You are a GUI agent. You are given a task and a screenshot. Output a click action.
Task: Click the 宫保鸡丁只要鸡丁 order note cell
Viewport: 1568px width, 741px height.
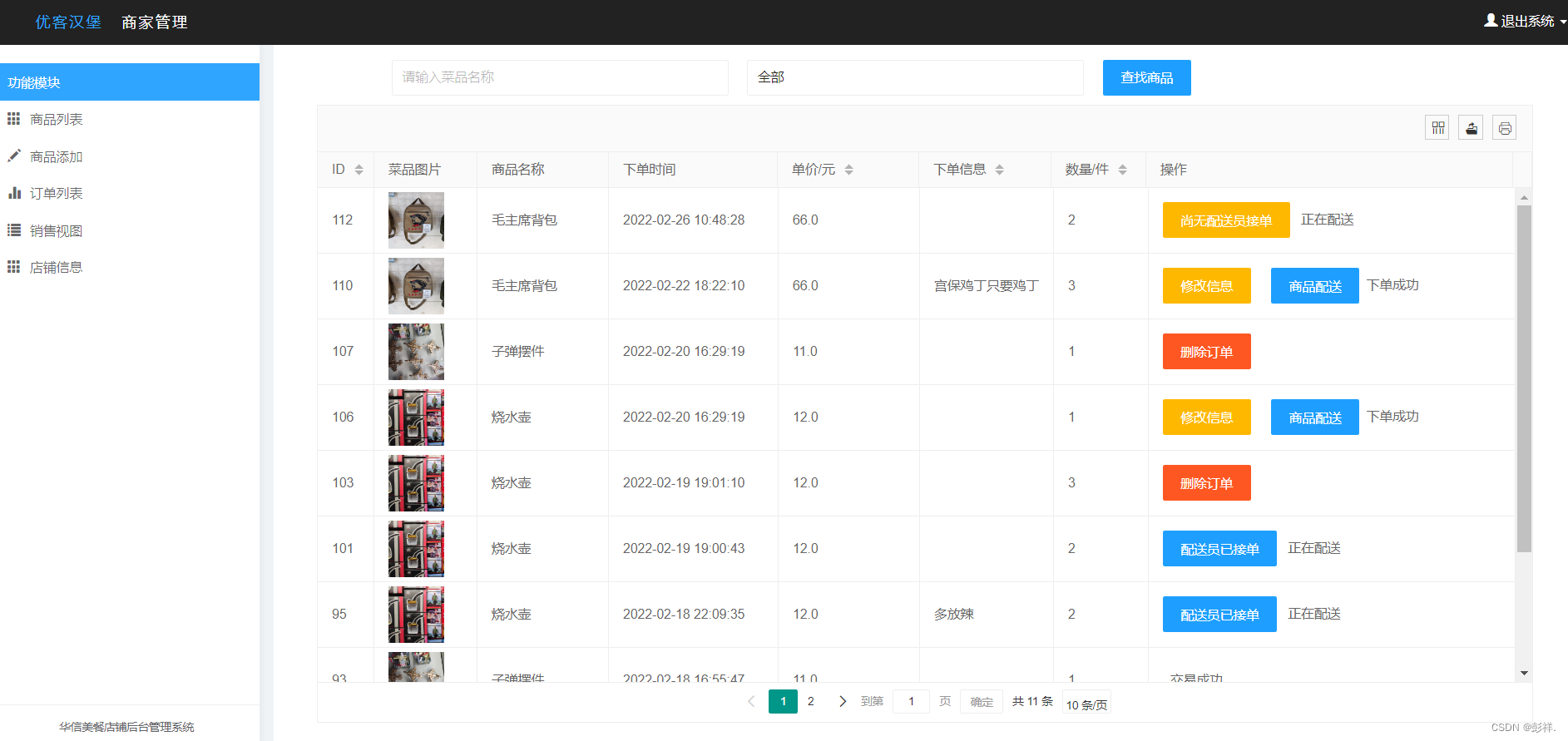click(x=987, y=285)
